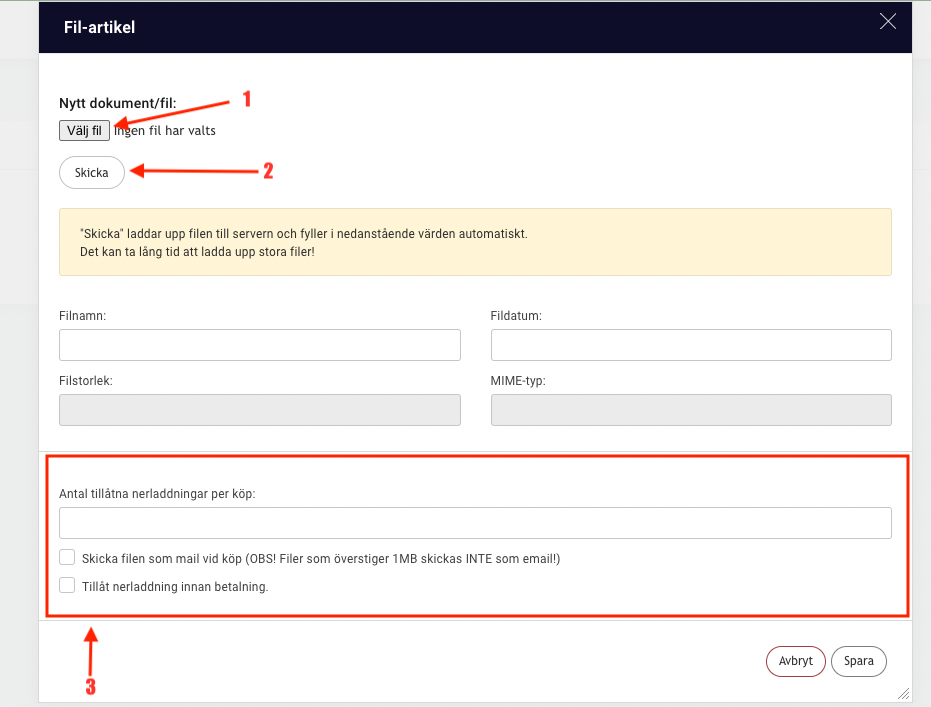The height and width of the screenshot is (707, 931).
Task: Focus the Filnamn text field
Action: pos(260,345)
